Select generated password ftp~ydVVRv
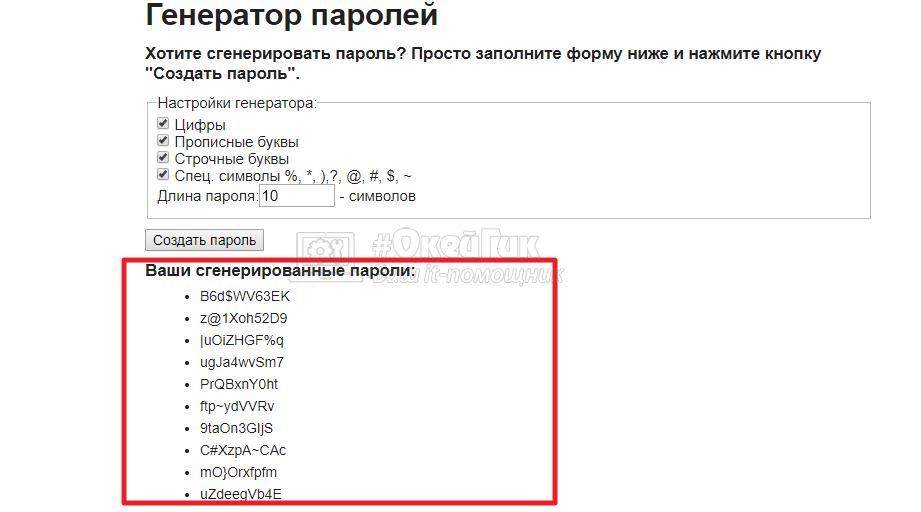 [x=237, y=406]
